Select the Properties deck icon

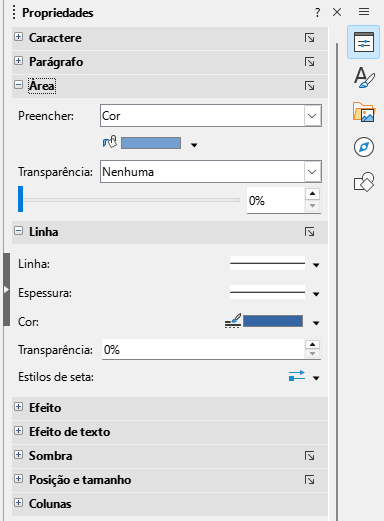(x=364, y=42)
